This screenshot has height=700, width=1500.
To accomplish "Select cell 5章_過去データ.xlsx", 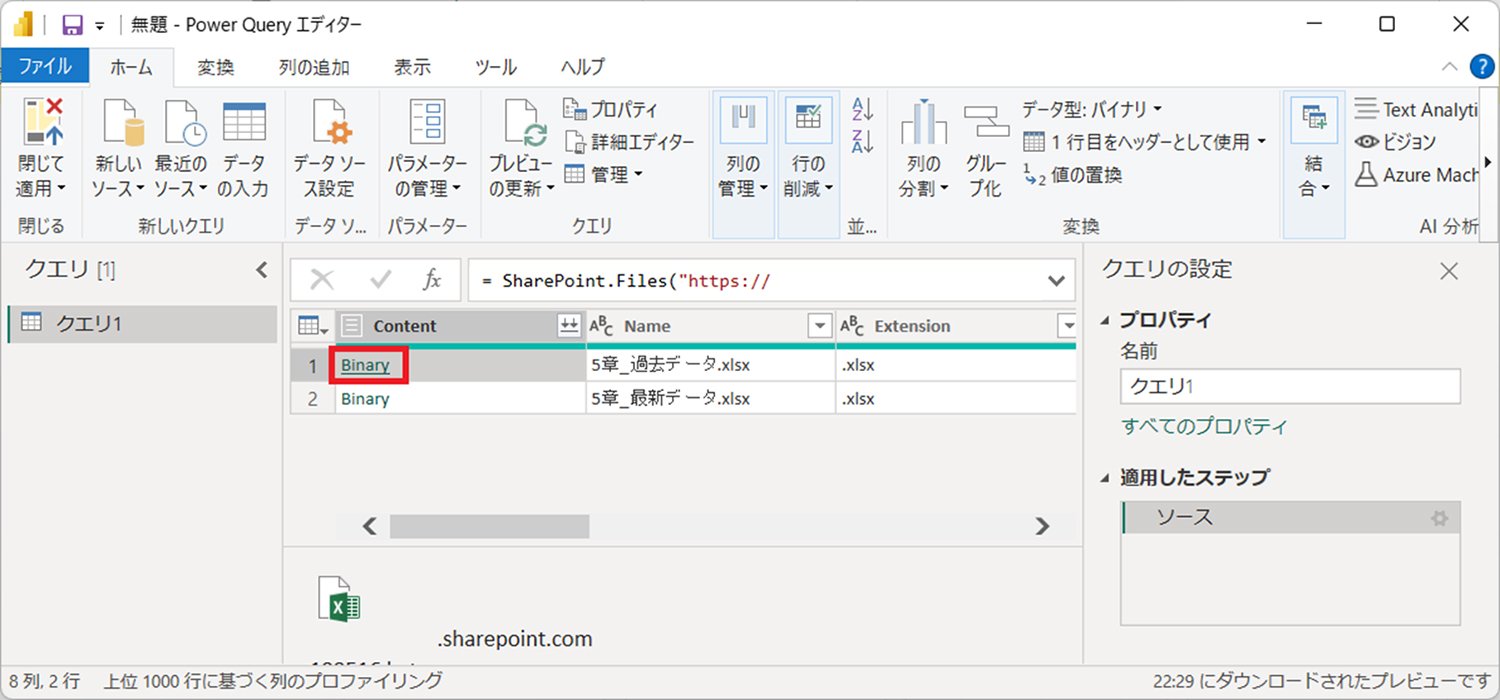I will (x=711, y=365).
